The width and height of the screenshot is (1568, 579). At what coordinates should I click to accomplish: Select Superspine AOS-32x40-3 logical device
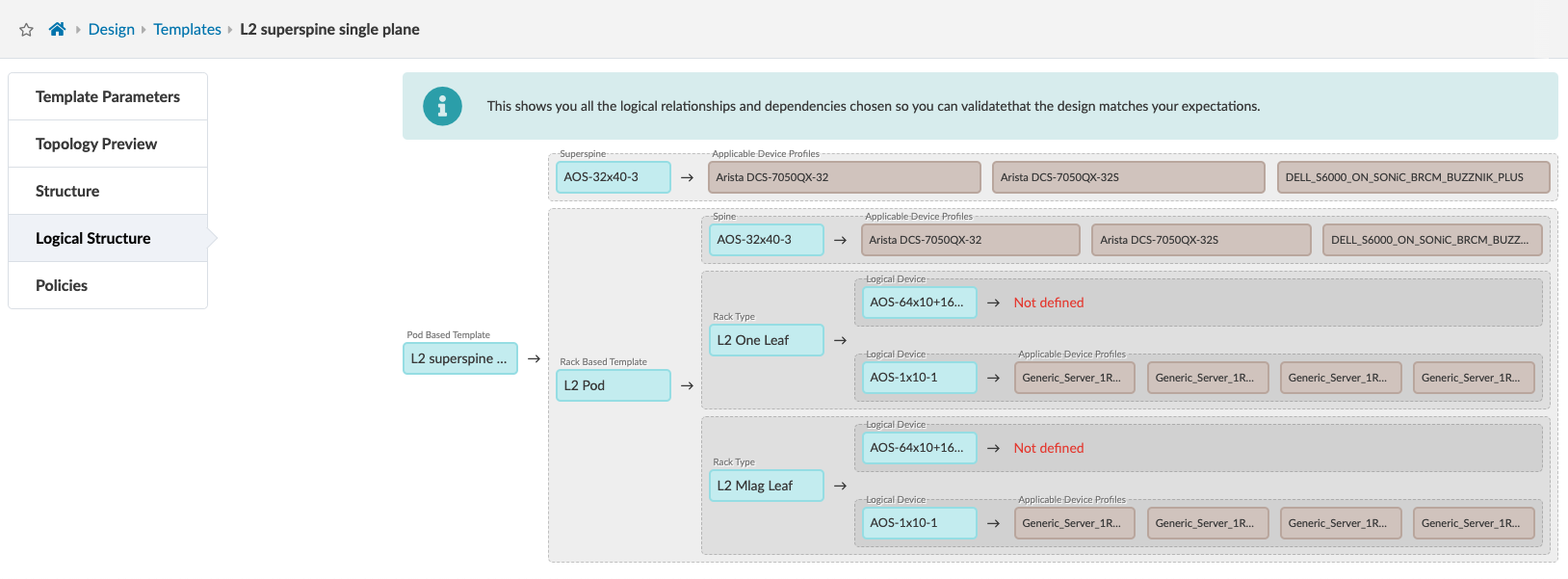tap(613, 177)
